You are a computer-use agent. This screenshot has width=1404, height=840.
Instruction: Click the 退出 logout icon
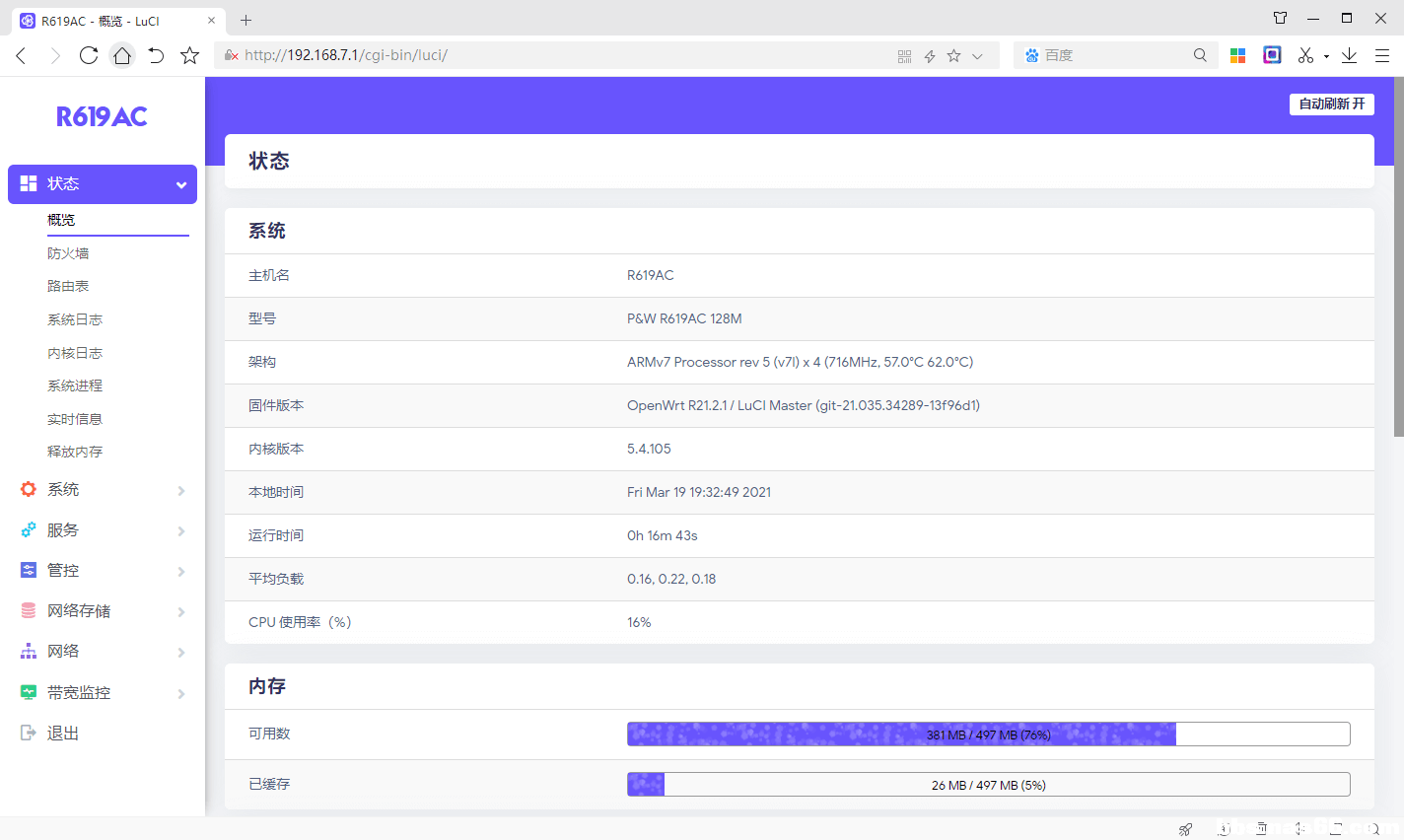tap(29, 733)
